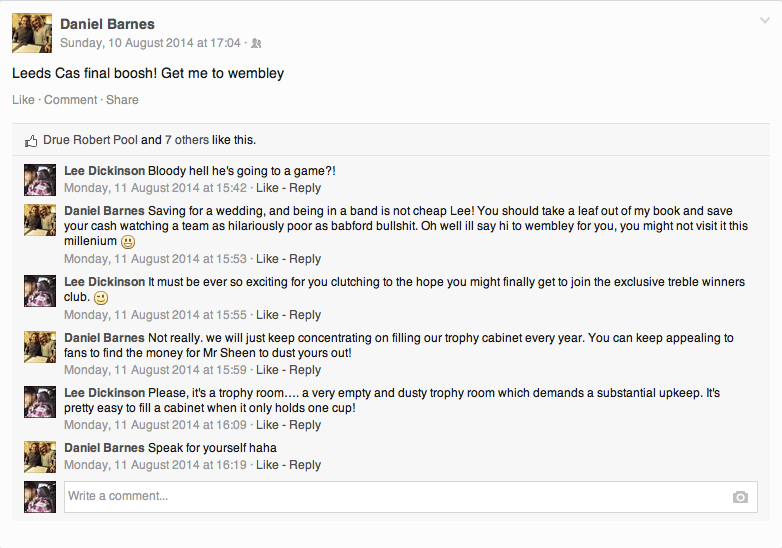Click inside the Write a comment field
The width and height of the screenshot is (782, 548).
(395, 497)
